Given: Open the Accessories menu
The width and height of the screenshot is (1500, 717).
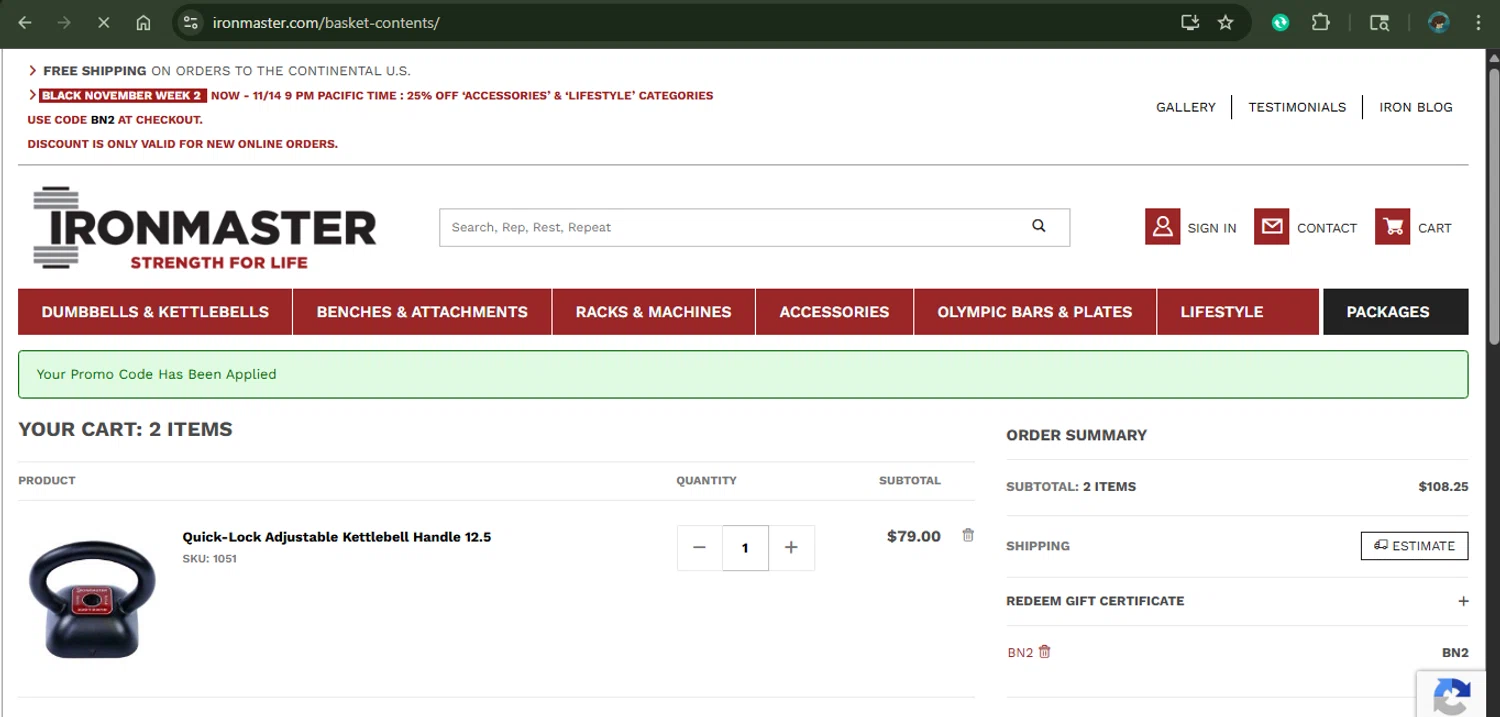Looking at the screenshot, I should pyautogui.click(x=834, y=312).
